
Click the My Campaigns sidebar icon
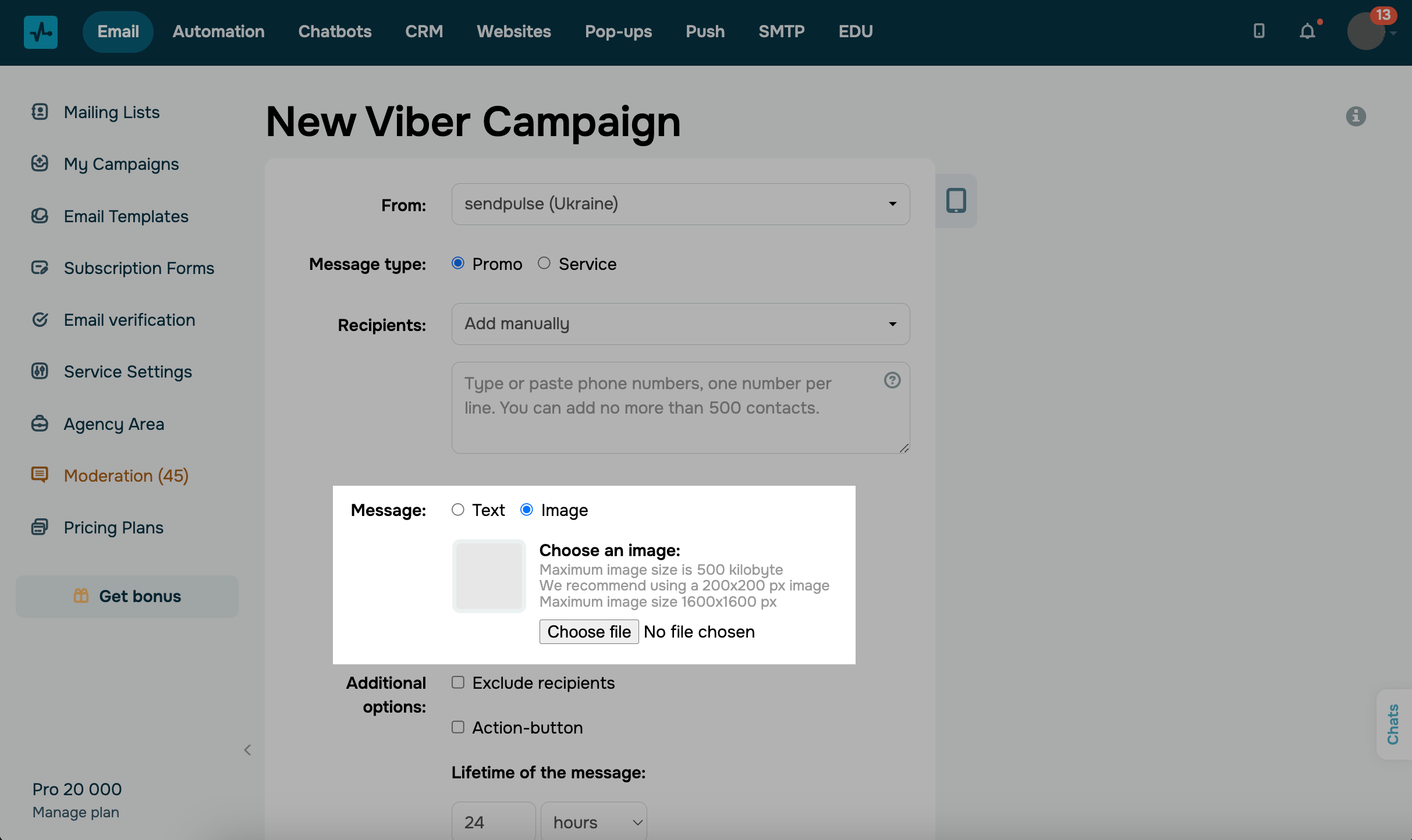click(x=40, y=163)
